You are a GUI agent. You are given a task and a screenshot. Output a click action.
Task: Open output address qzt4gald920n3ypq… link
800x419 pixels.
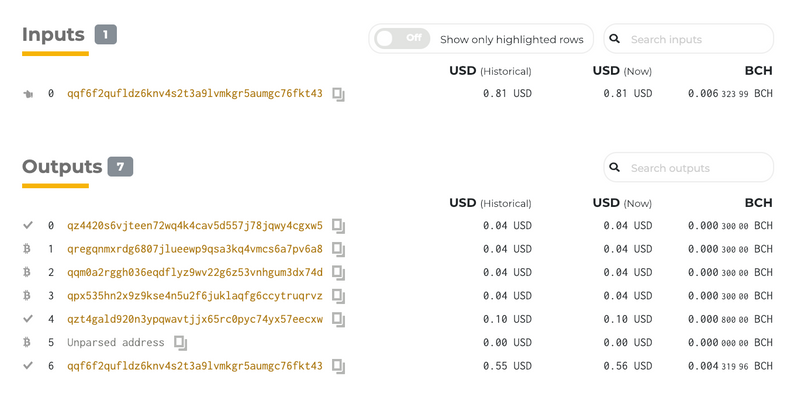click(x=195, y=319)
